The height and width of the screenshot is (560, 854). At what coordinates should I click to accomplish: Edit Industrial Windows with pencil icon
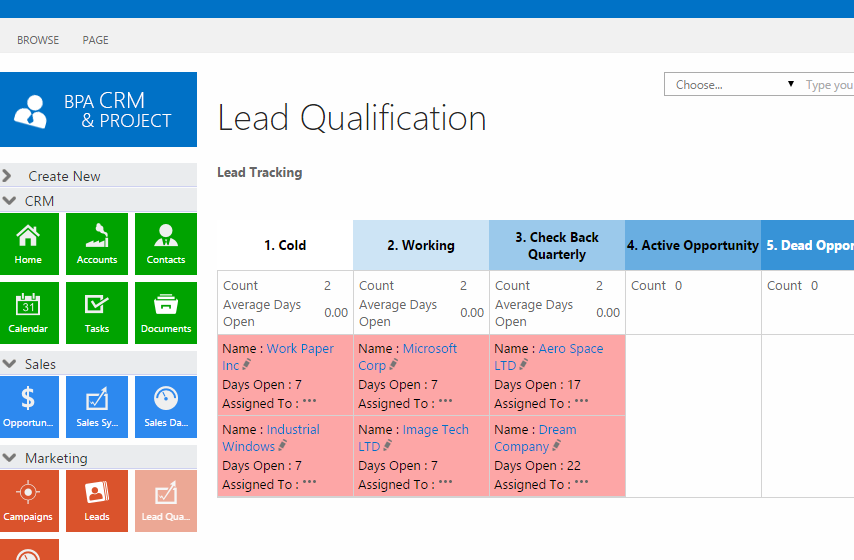point(282,445)
